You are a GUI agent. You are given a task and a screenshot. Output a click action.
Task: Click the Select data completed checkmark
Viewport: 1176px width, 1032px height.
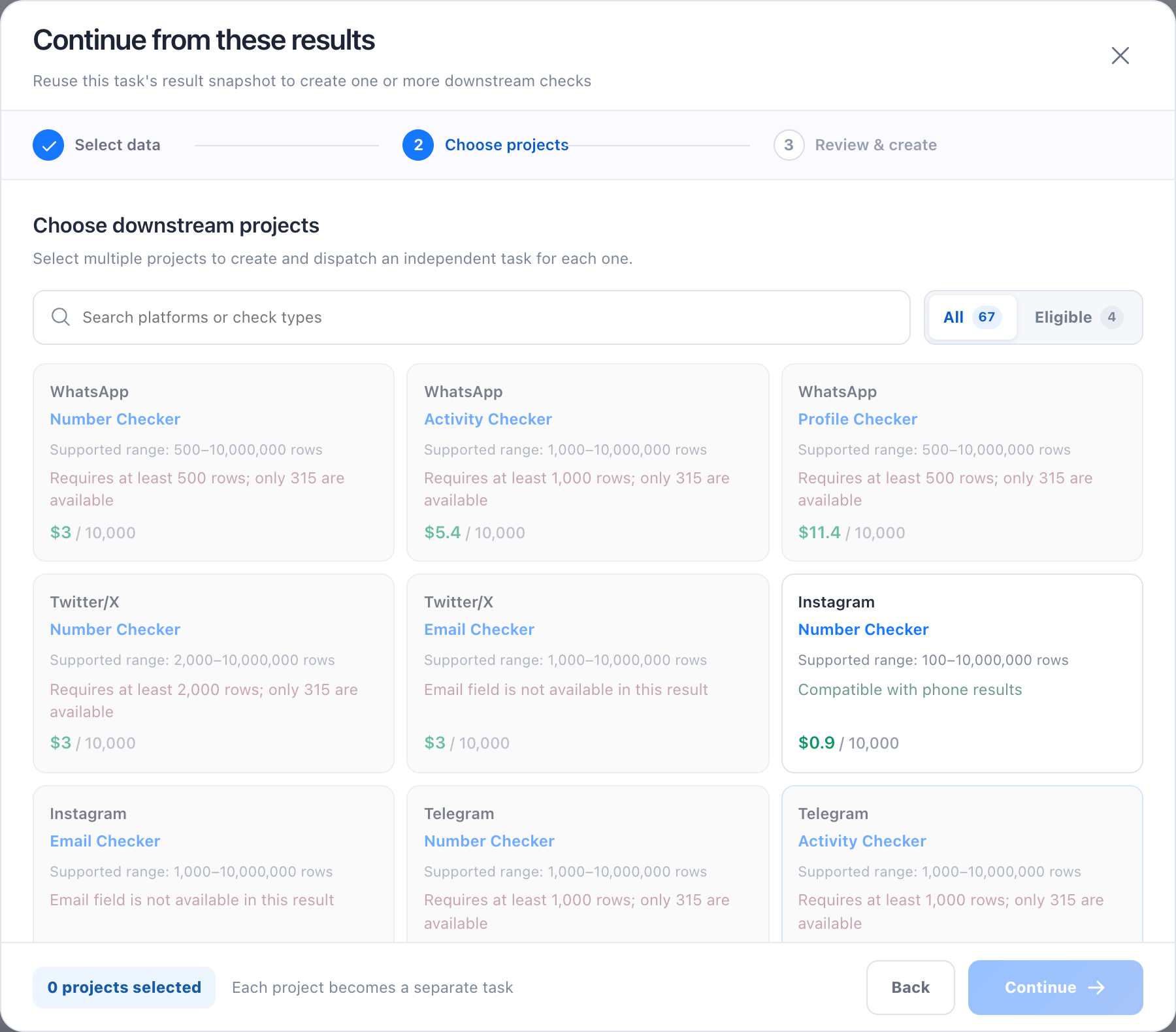click(48, 145)
